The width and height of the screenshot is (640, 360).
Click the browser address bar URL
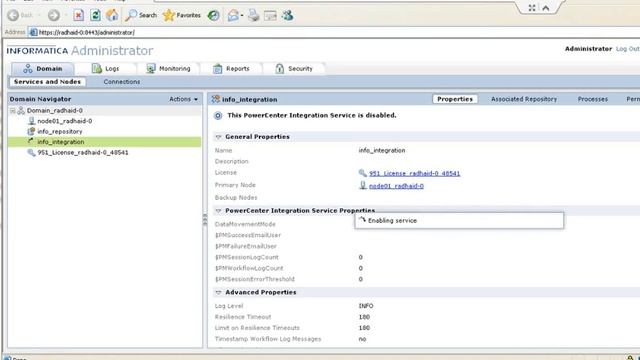click(x=87, y=32)
